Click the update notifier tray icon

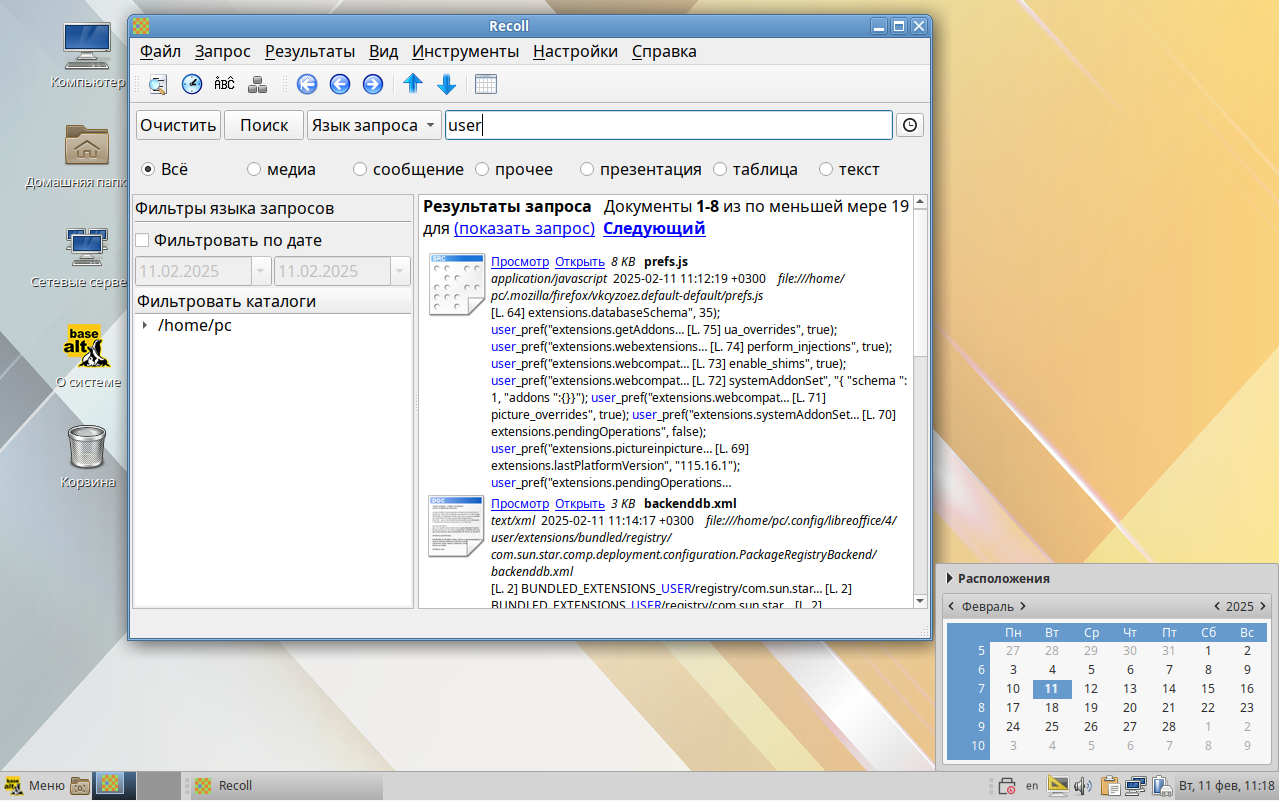point(1007,786)
